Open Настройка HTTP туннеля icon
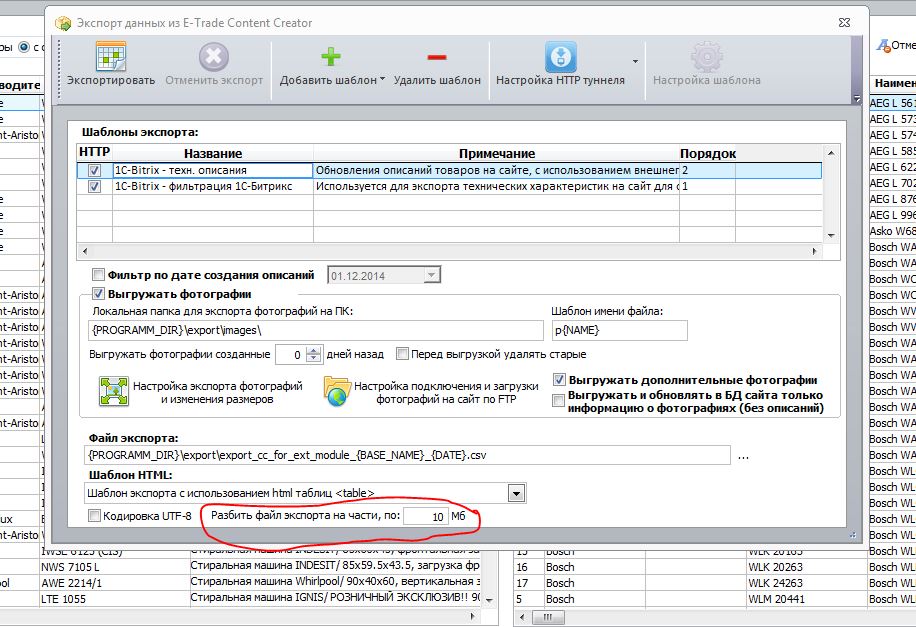This screenshot has width=916, height=627. pyautogui.click(x=560, y=57)
